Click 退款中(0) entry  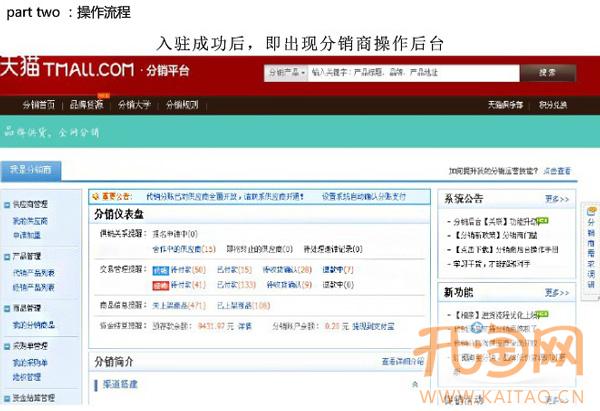click(x=338, y=285)
